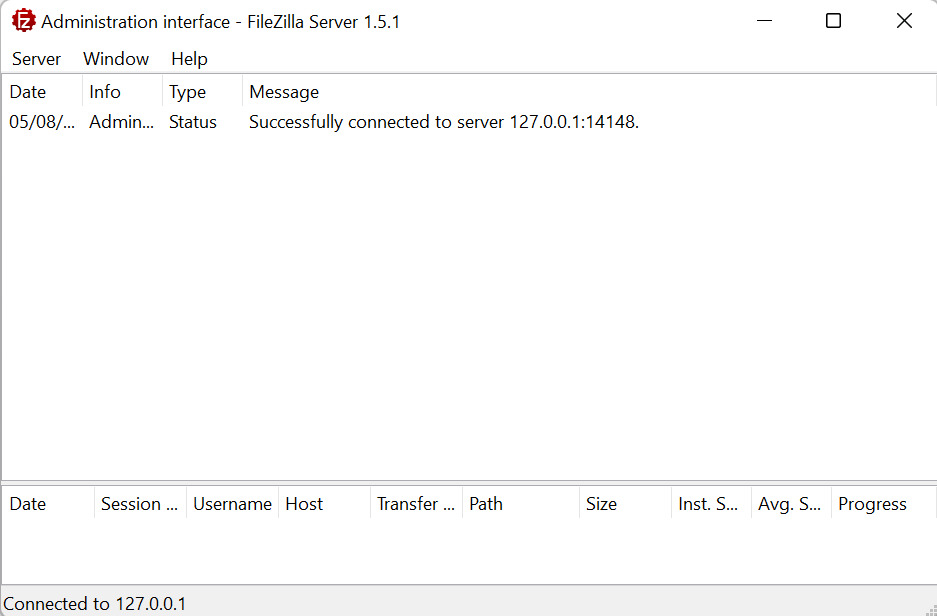This screenshot has width=937, height=616.
Task: Click the Host column header
Action: (x=324, y=504)
